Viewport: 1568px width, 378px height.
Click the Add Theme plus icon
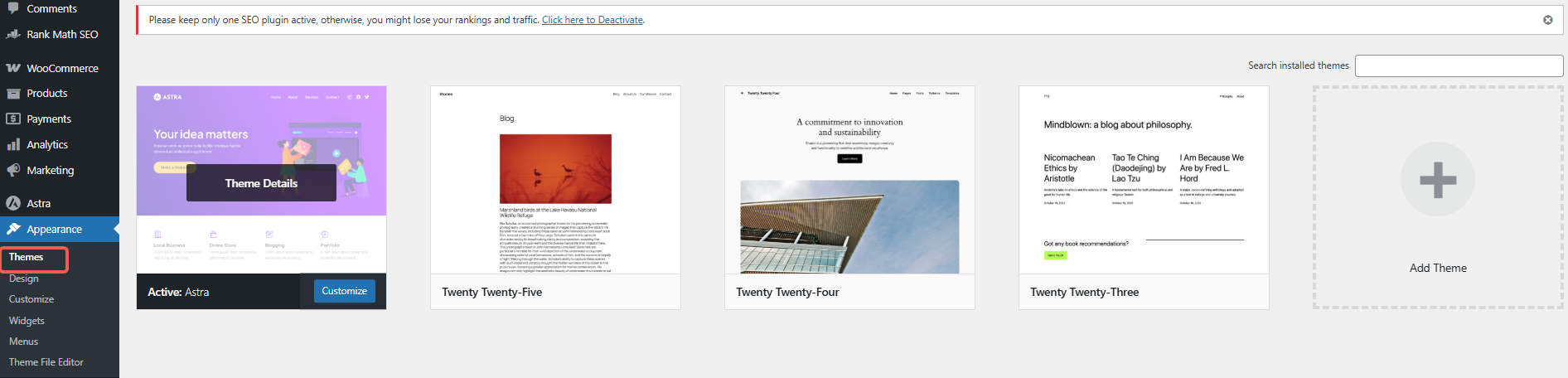[1437, 180]
